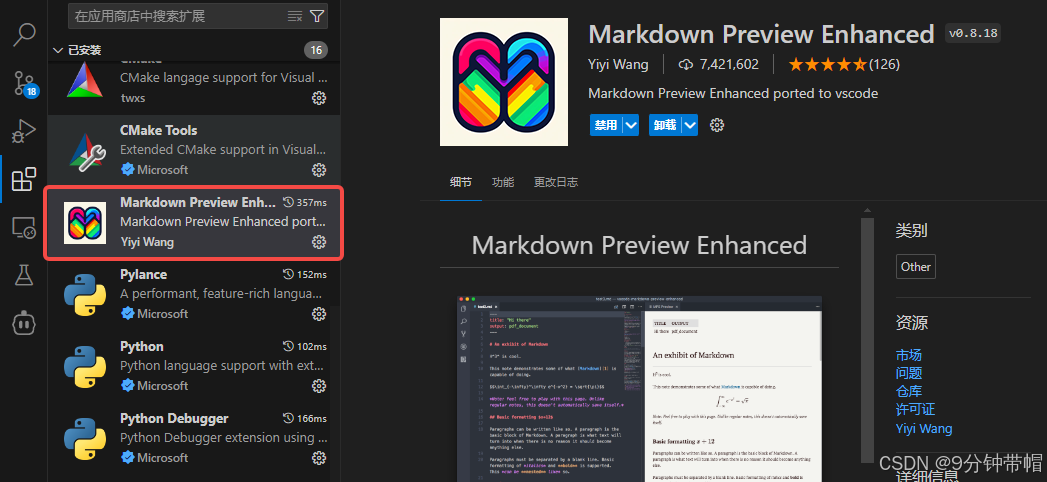This screenshot has width=1047, height=482.
Task: Click the 357ms activation time indicator
Action: click(305, 202)
